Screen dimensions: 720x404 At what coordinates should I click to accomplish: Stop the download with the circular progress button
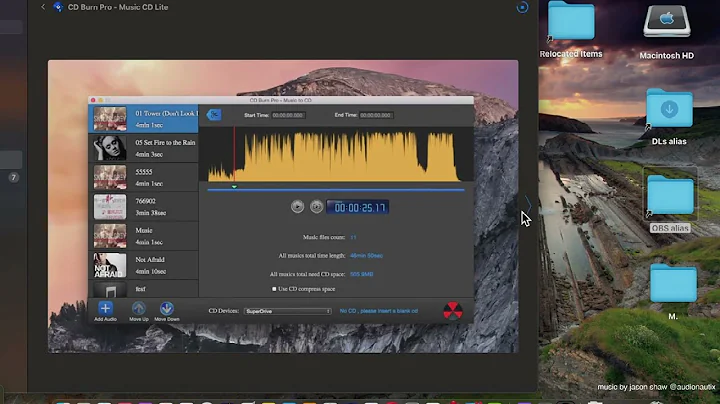pos(522,7)
